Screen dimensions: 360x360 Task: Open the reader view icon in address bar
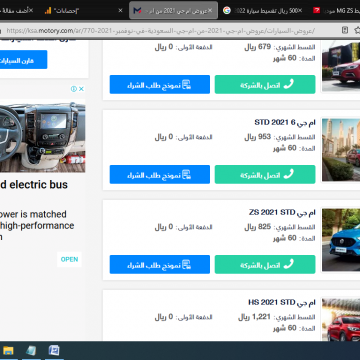[x=345, y=30]
